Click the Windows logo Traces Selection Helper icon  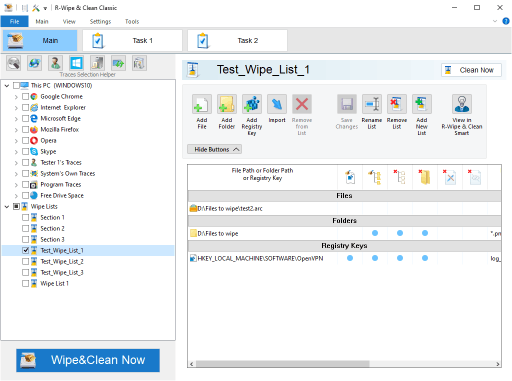point(76,63)
